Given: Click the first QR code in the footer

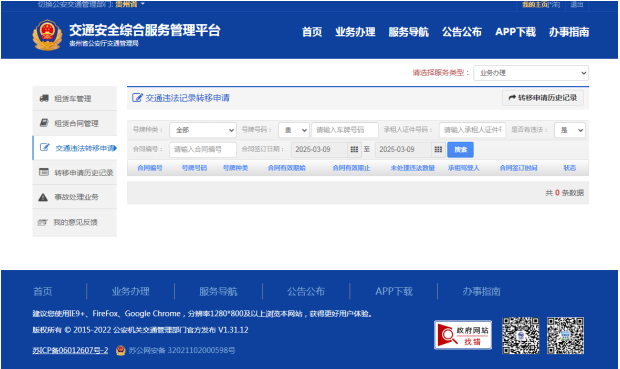Looking at the screenshot, I should (x=521, y=335).
